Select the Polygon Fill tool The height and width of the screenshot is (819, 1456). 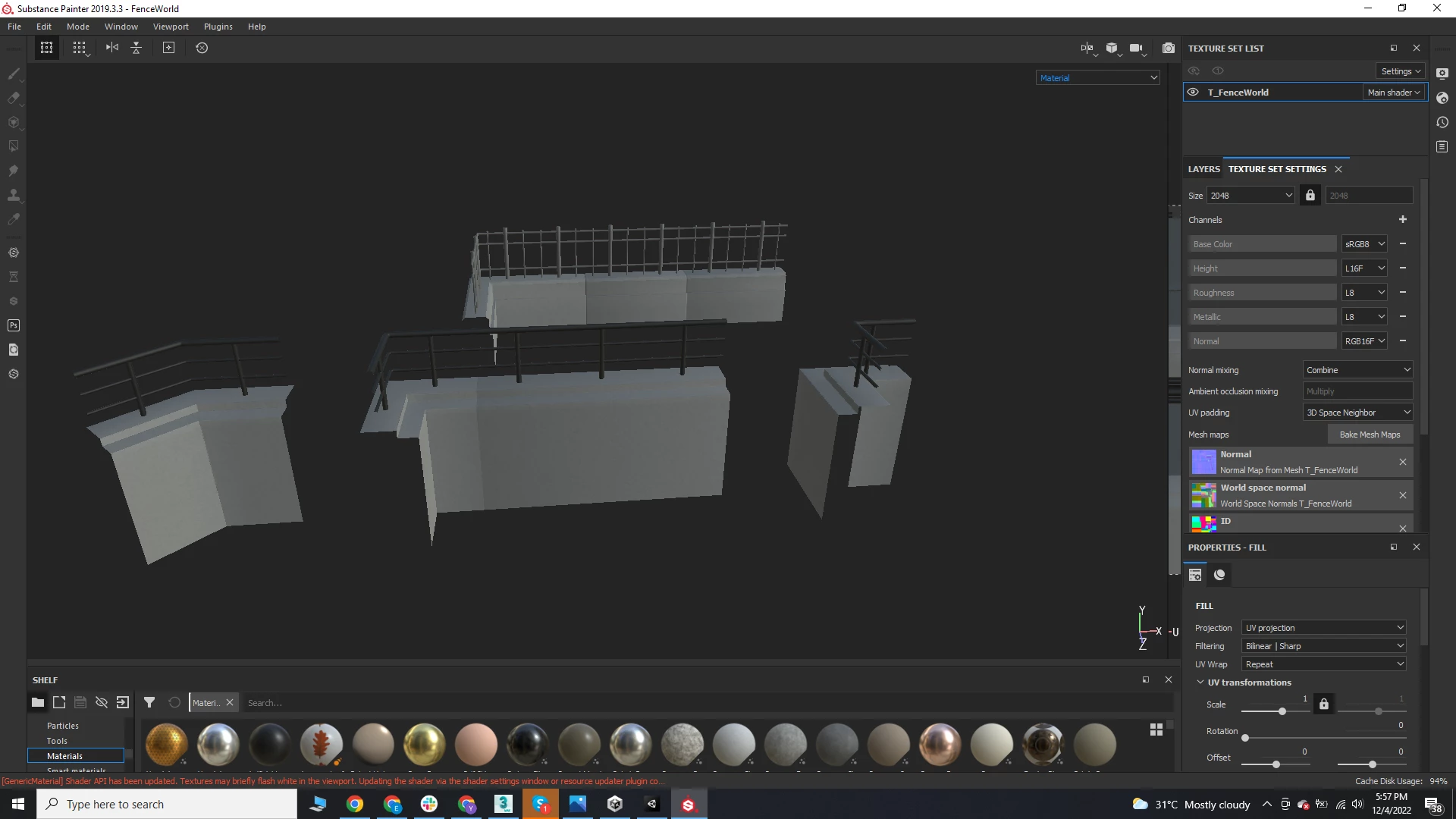[14, 146]
